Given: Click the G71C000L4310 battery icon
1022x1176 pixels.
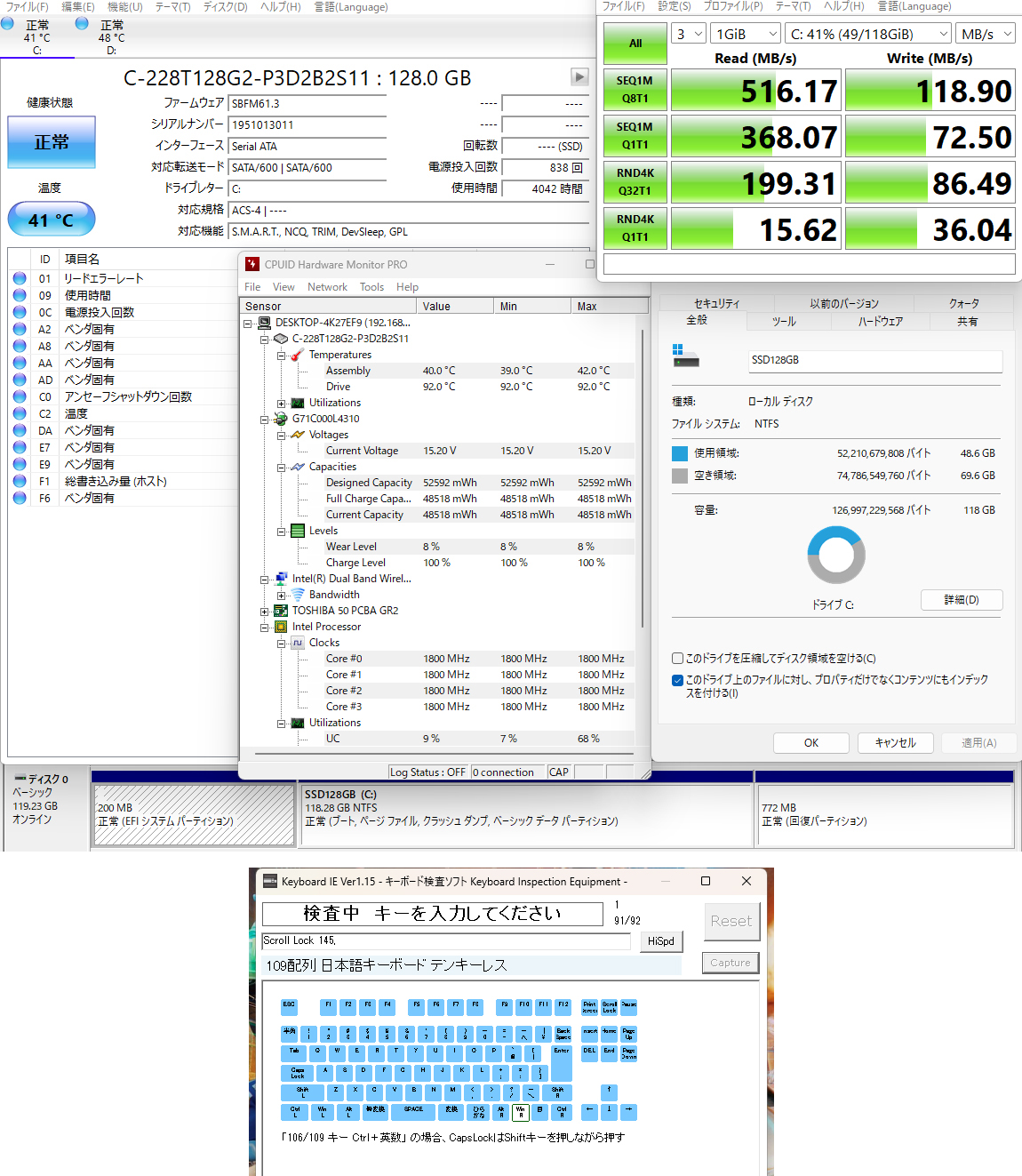Looking at the screenshot, I should [x=281, y=419].
